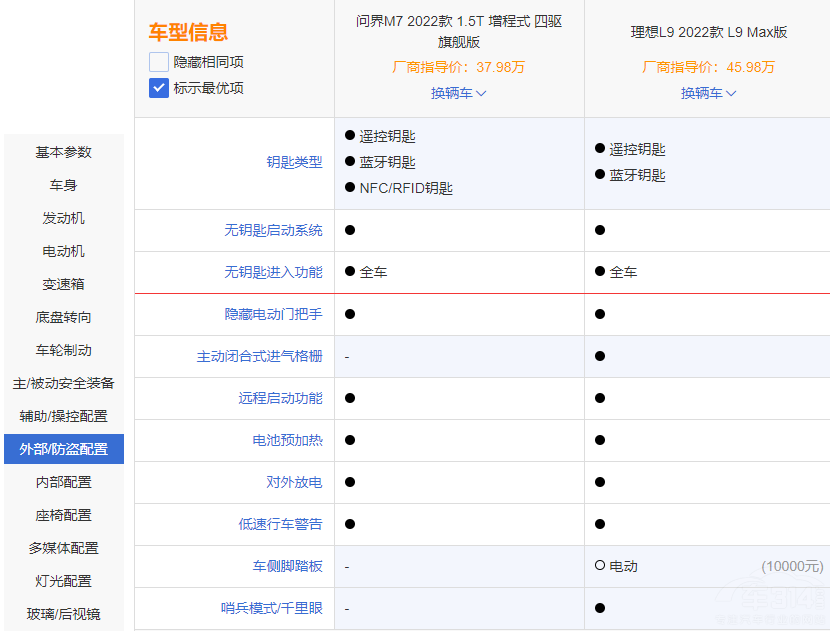Select the 多媒体配置 category
The height and width of the screenshot is (631, 830).
(62, 548)
